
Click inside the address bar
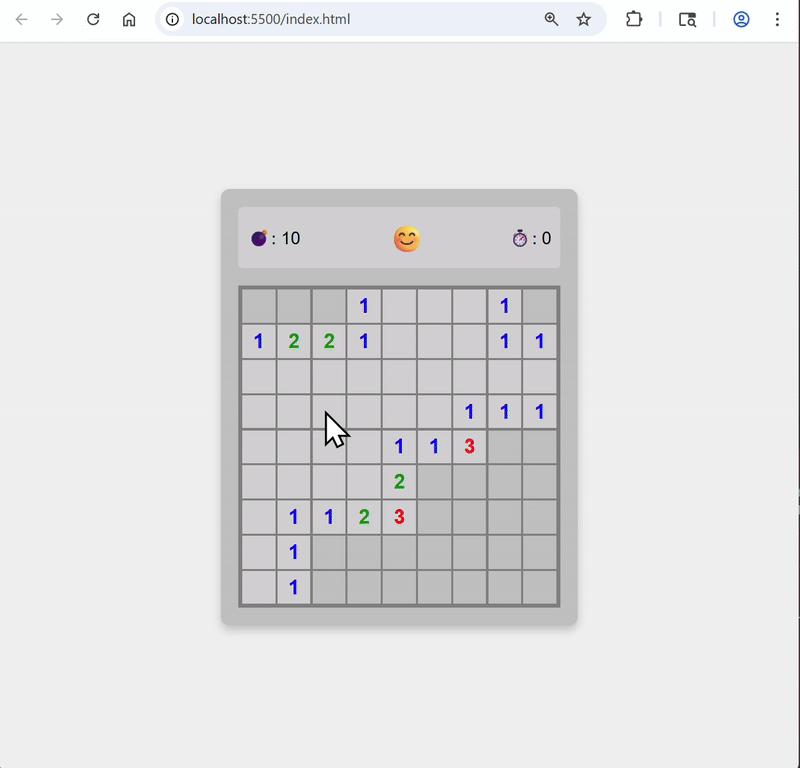click(x=300, y=19)
